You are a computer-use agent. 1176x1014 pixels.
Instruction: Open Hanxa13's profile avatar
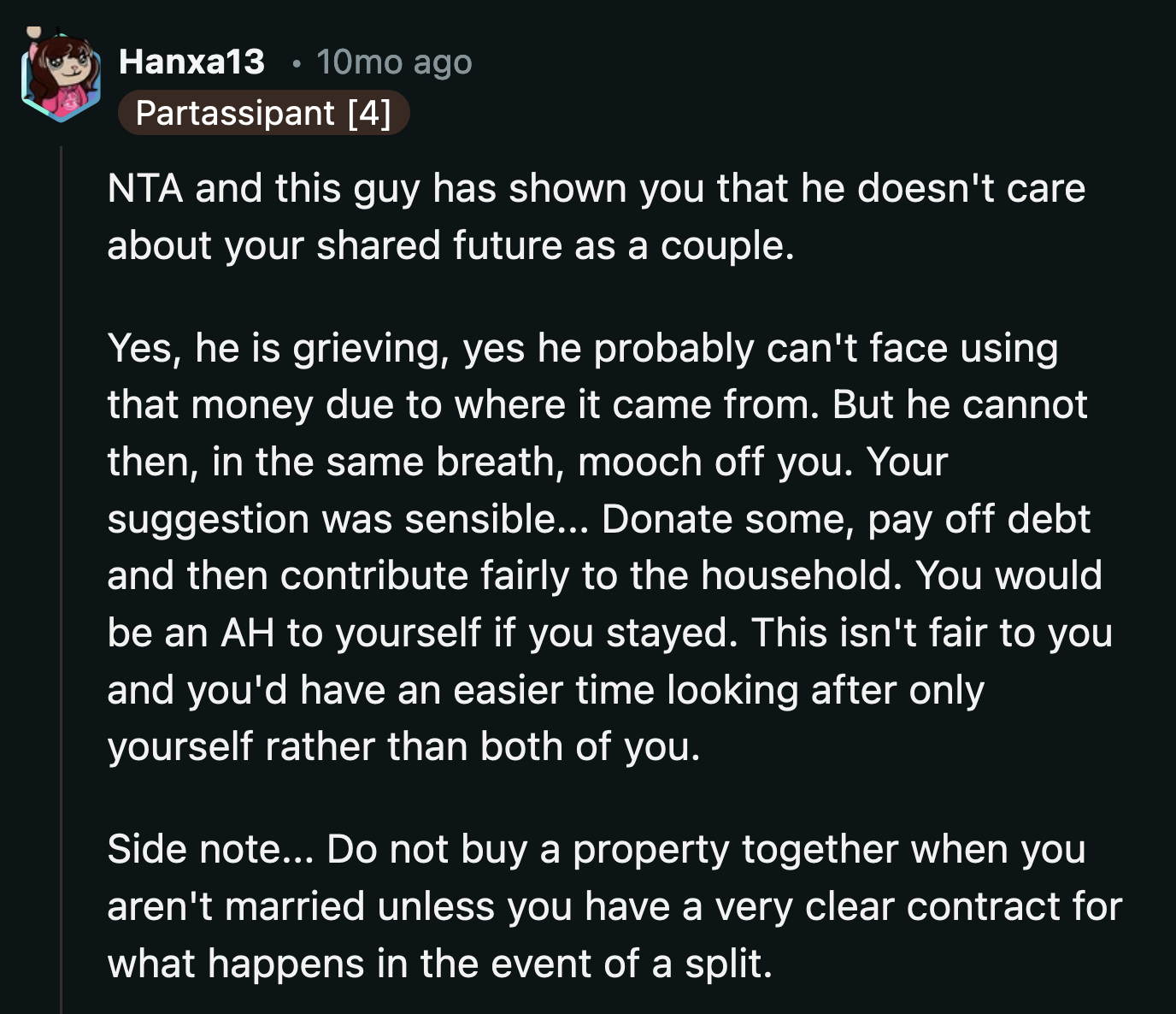pos(60,77)
